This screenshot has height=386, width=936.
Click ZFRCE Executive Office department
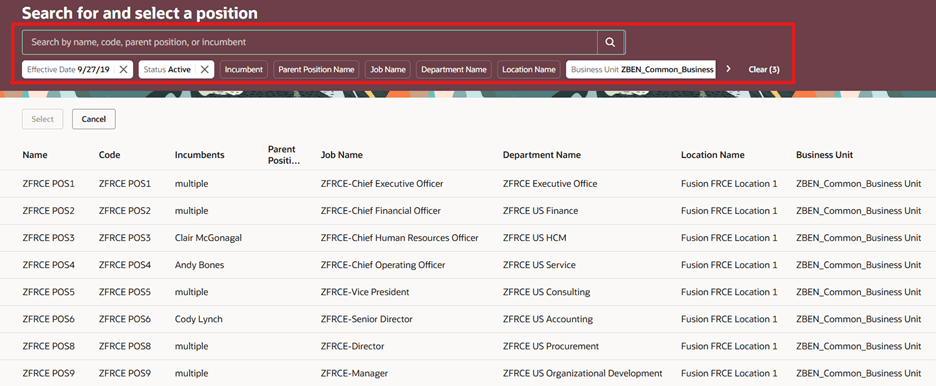click(x=550, y=184)
